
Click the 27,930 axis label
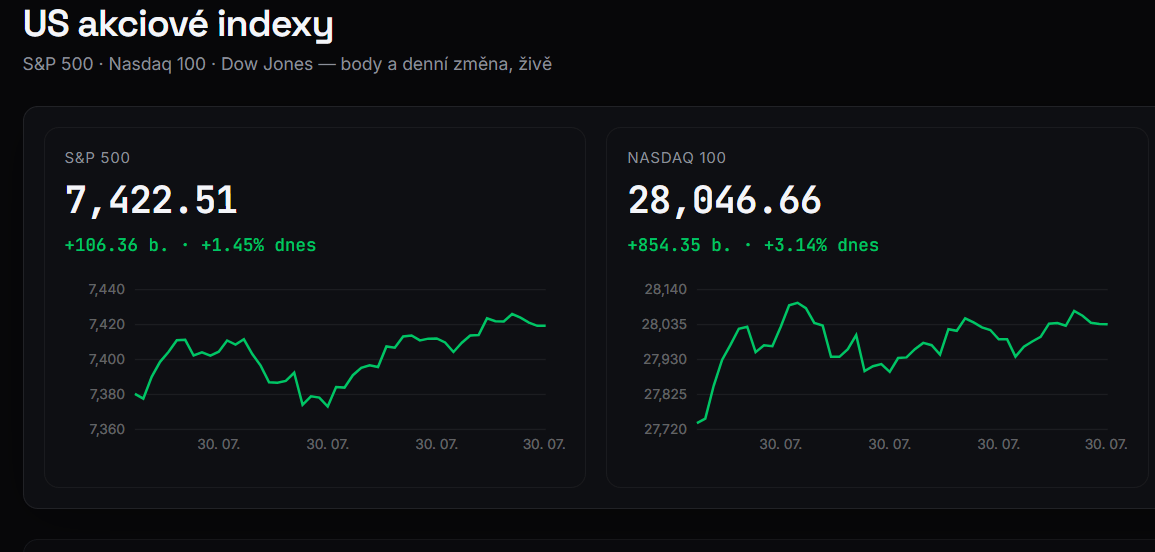click(665, 360)
